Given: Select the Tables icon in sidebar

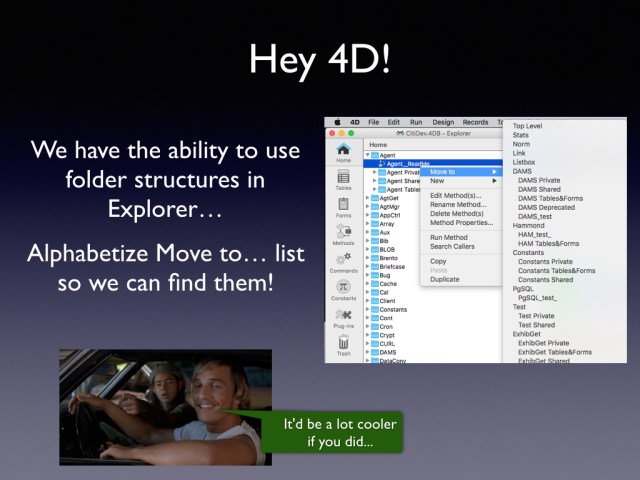Looking at the screenshot, I should [343, 178].
